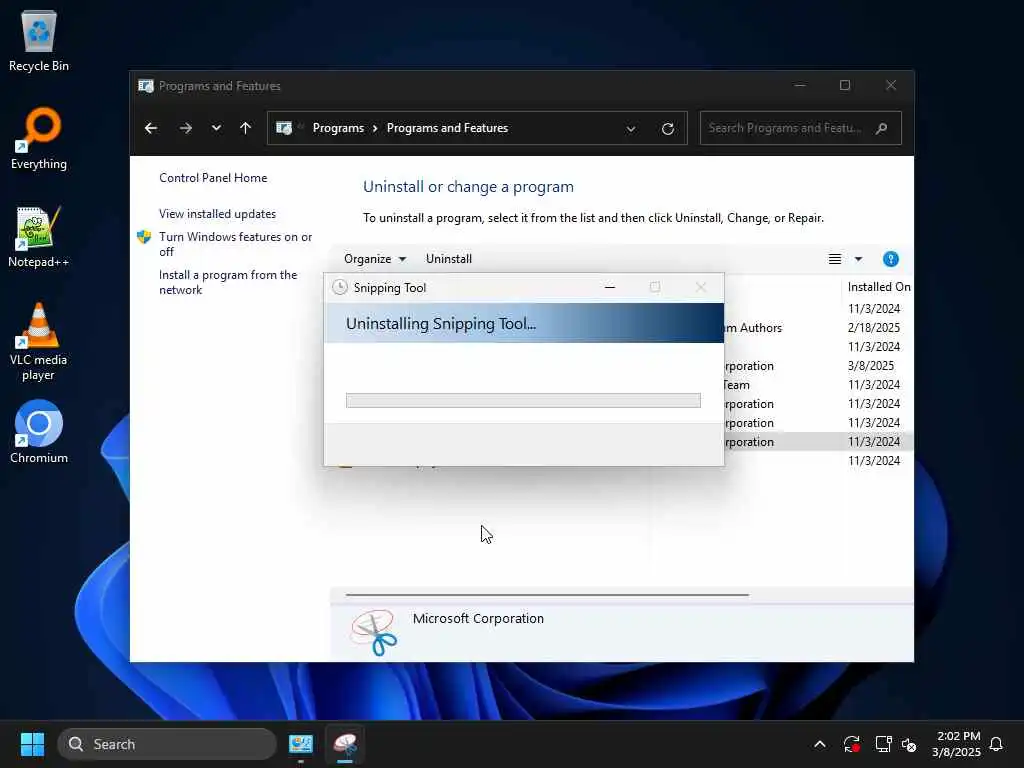
Task: Expand the address bar history dropdown
Action: coord(631,129)
